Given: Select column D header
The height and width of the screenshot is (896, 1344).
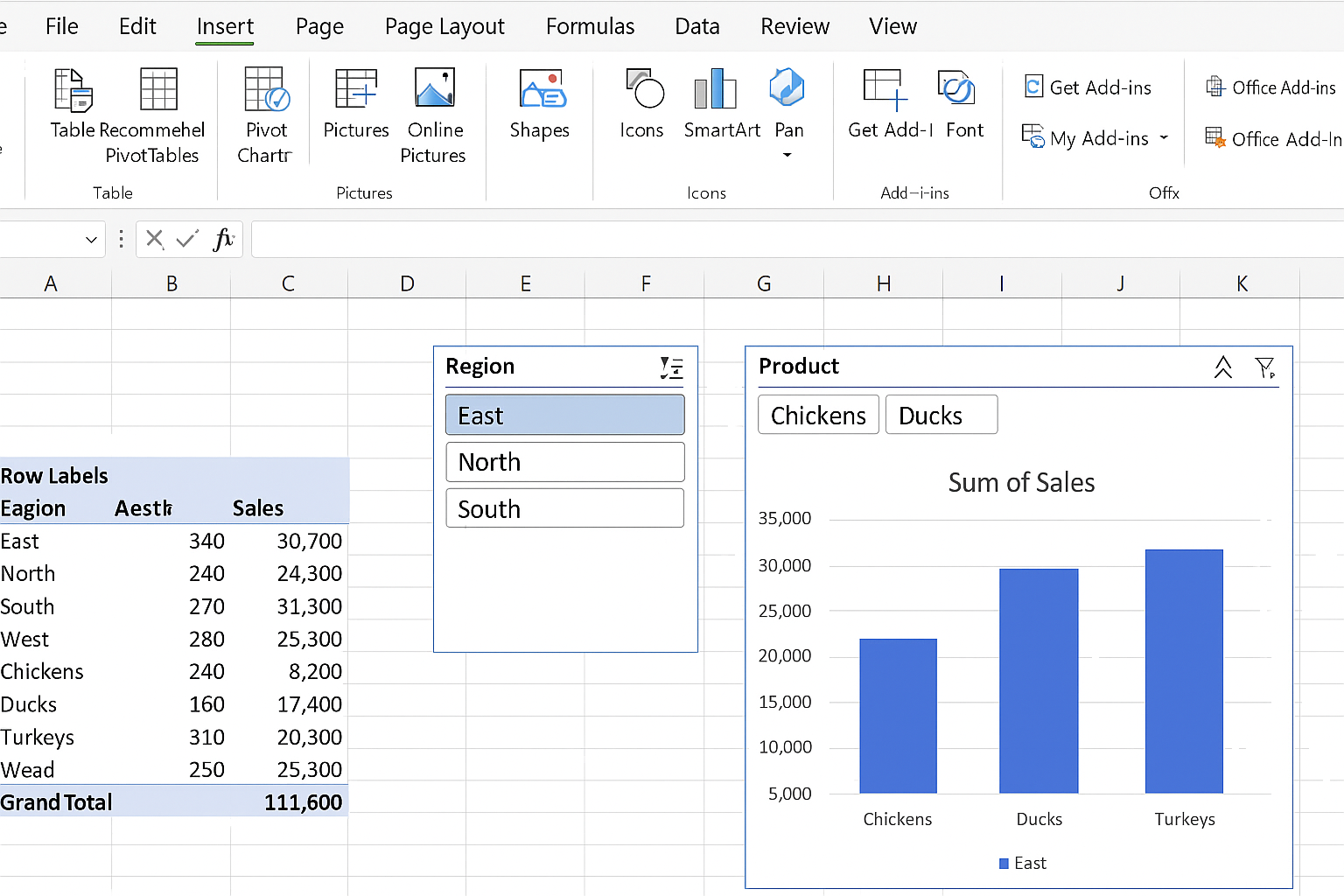Looking at the screenshot, I should [x=407, y=283].
